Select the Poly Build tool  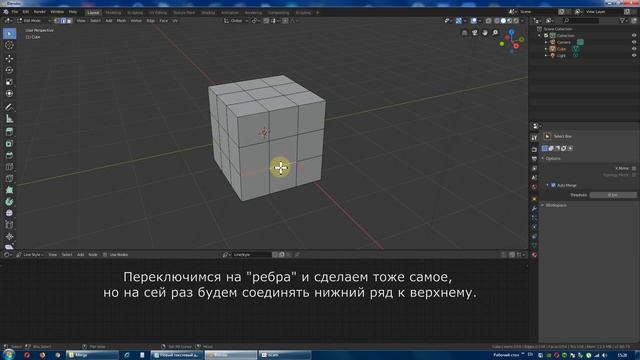tap(9, 190)
